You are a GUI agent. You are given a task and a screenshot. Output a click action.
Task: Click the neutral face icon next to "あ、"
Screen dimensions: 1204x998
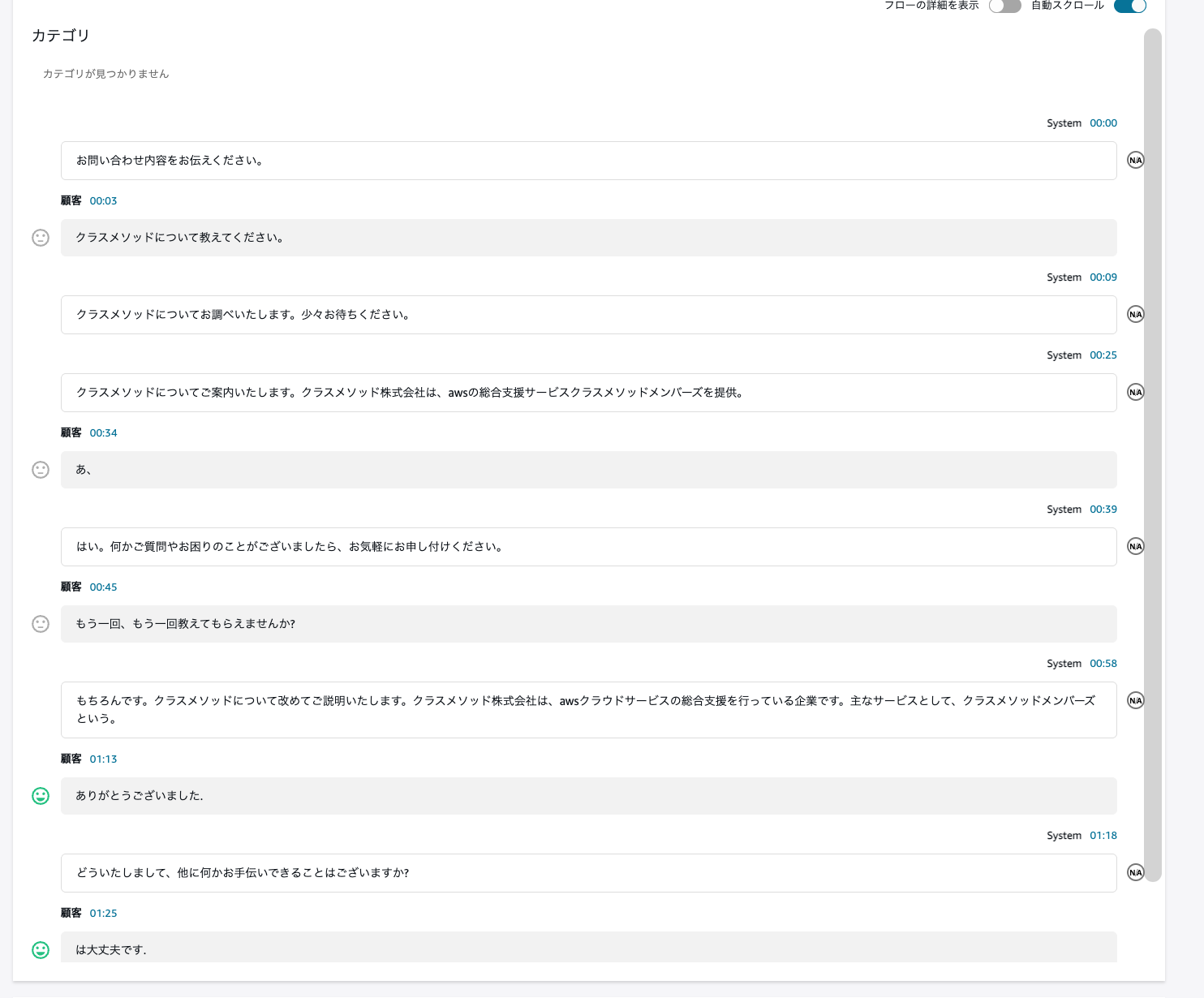tap(41, 469)
